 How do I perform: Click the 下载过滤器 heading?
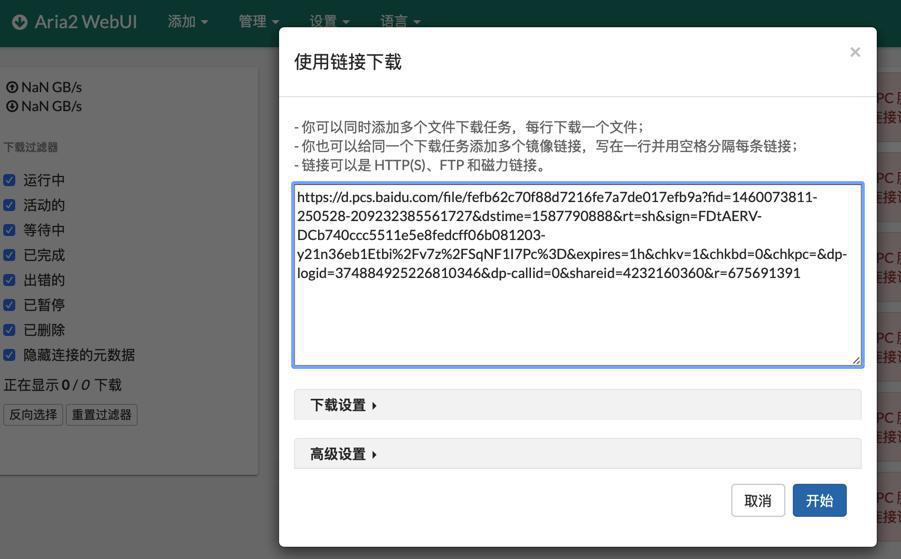(30, 147)
